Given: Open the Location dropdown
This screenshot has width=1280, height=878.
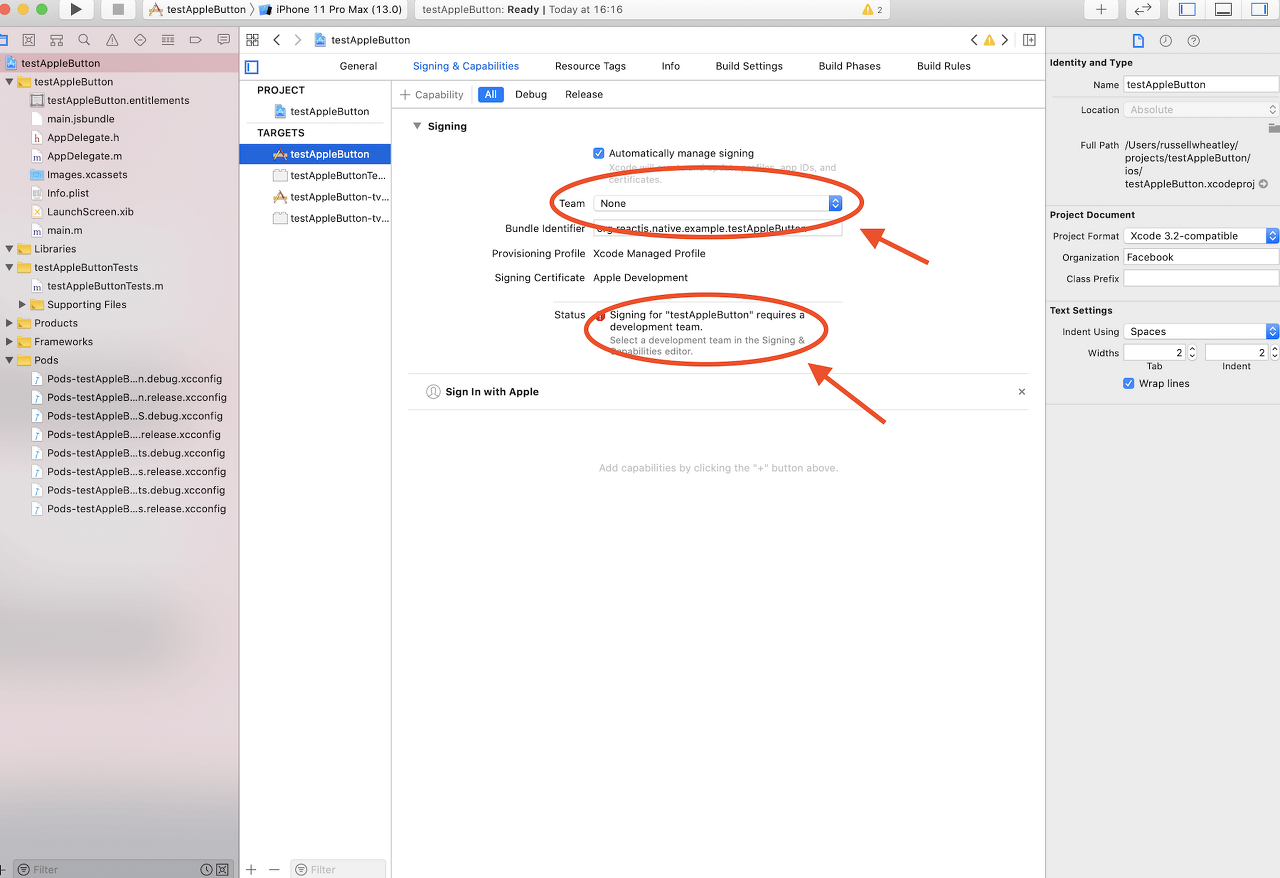Looking at the screenshot, I should pyautogui.click(x=1201, y=110).
